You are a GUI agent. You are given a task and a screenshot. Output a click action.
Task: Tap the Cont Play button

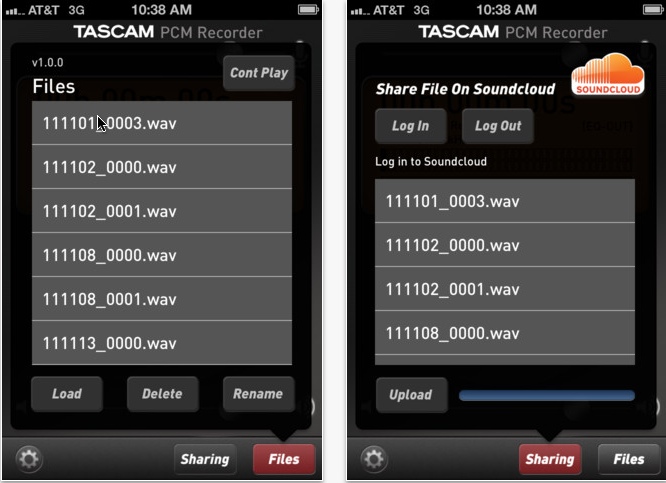pyautogui.click(x=259, y=73)
